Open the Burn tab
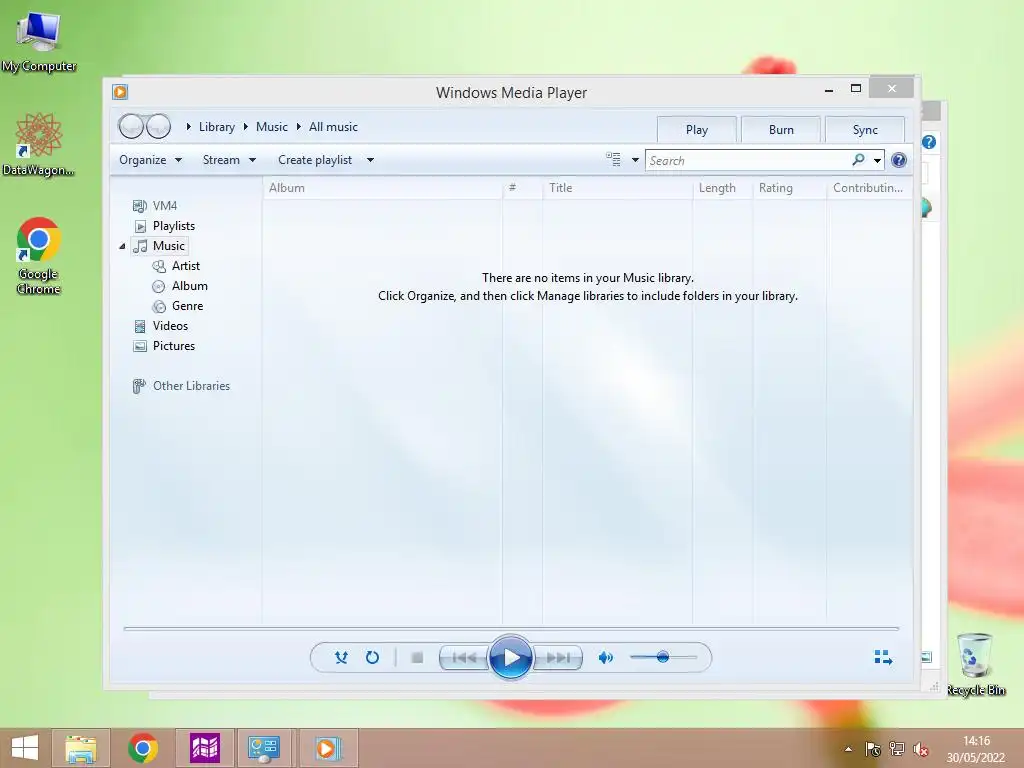Screen dimensions: 1024x768 (x=781, y=129)
